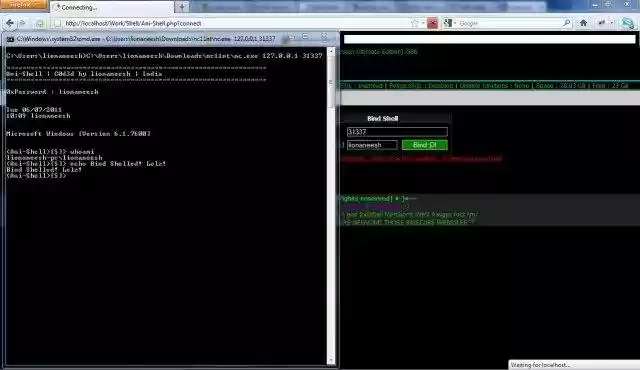Image resolution: width=640 pixels, height=370 pixels.
Task: Click the password field with lionaneesh
Action: [x=372, y=145]
